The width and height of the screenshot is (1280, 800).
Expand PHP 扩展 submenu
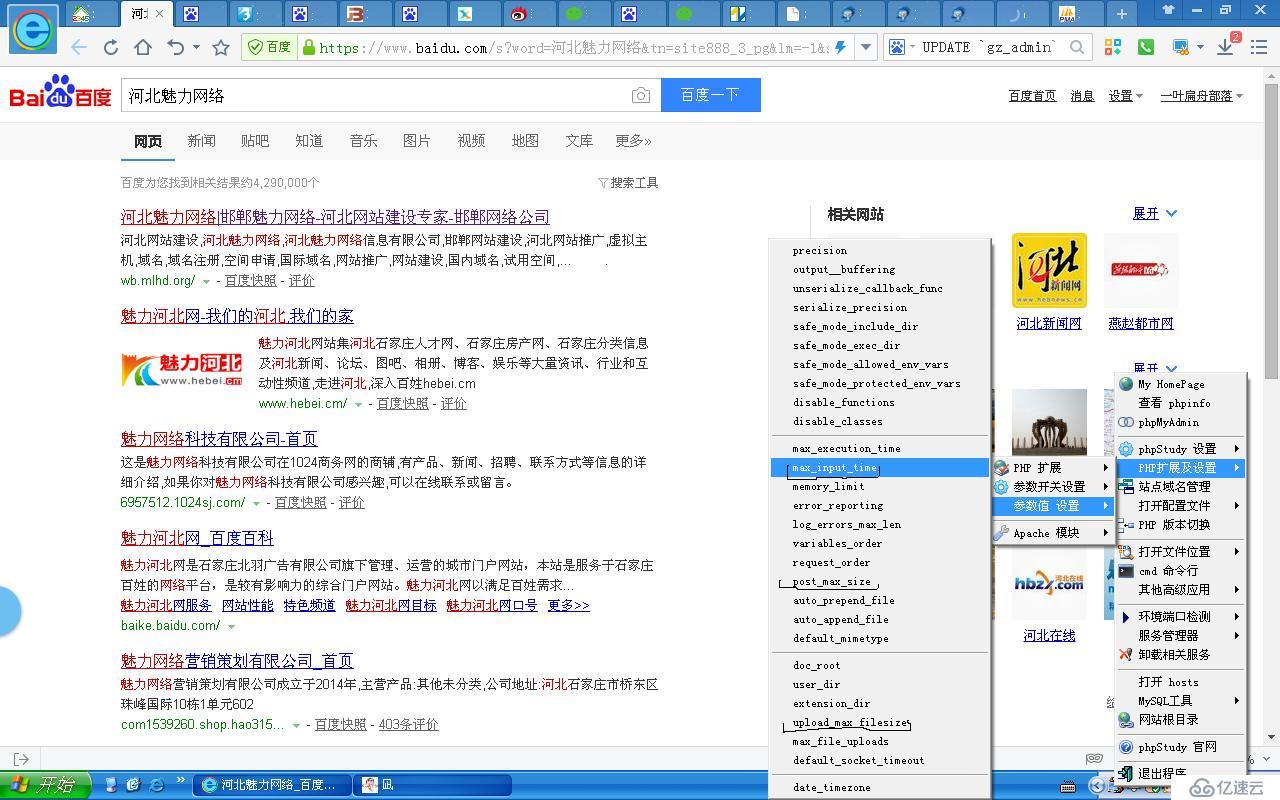(1052, 468)
